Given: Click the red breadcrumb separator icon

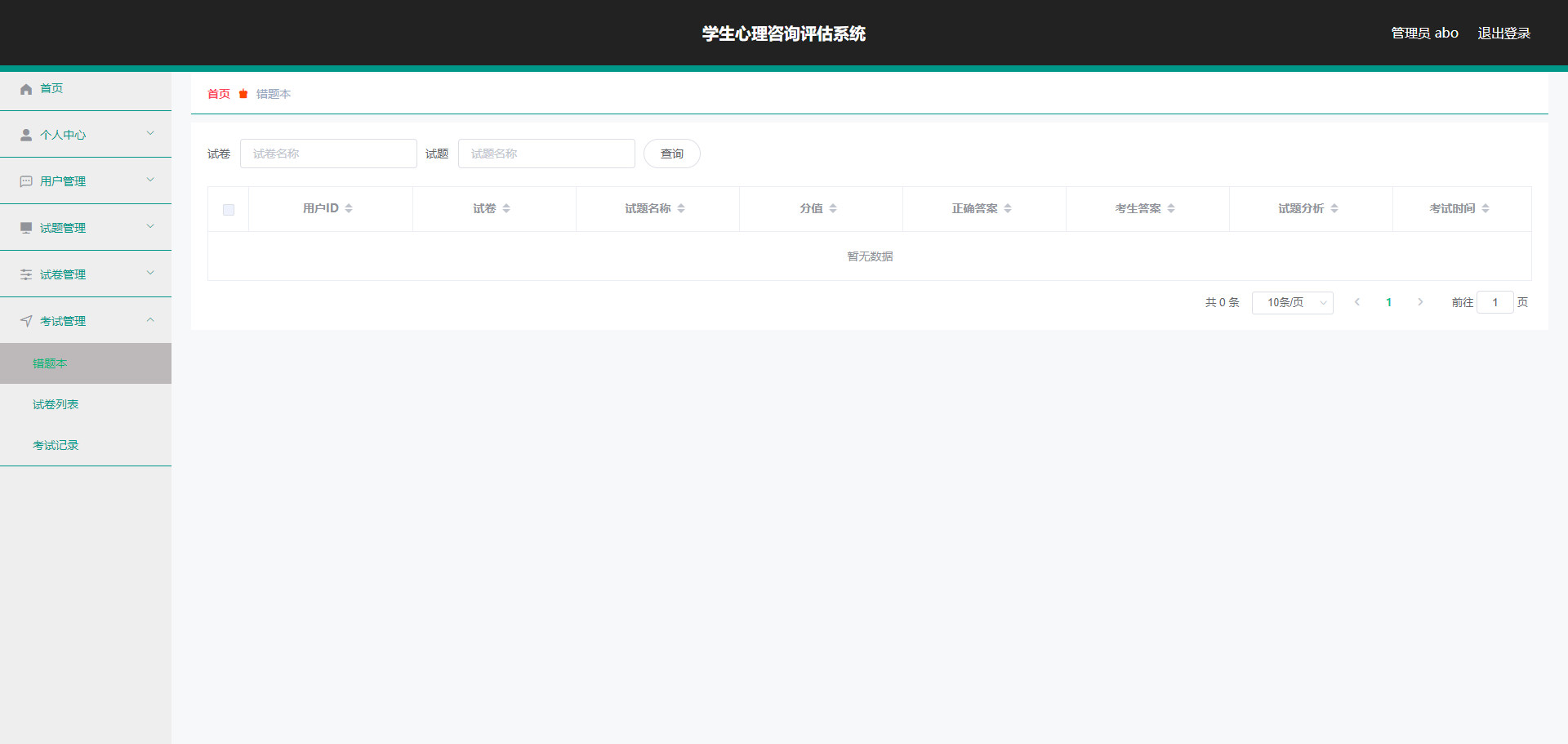Looking at the screenshot, I should 243,94.
